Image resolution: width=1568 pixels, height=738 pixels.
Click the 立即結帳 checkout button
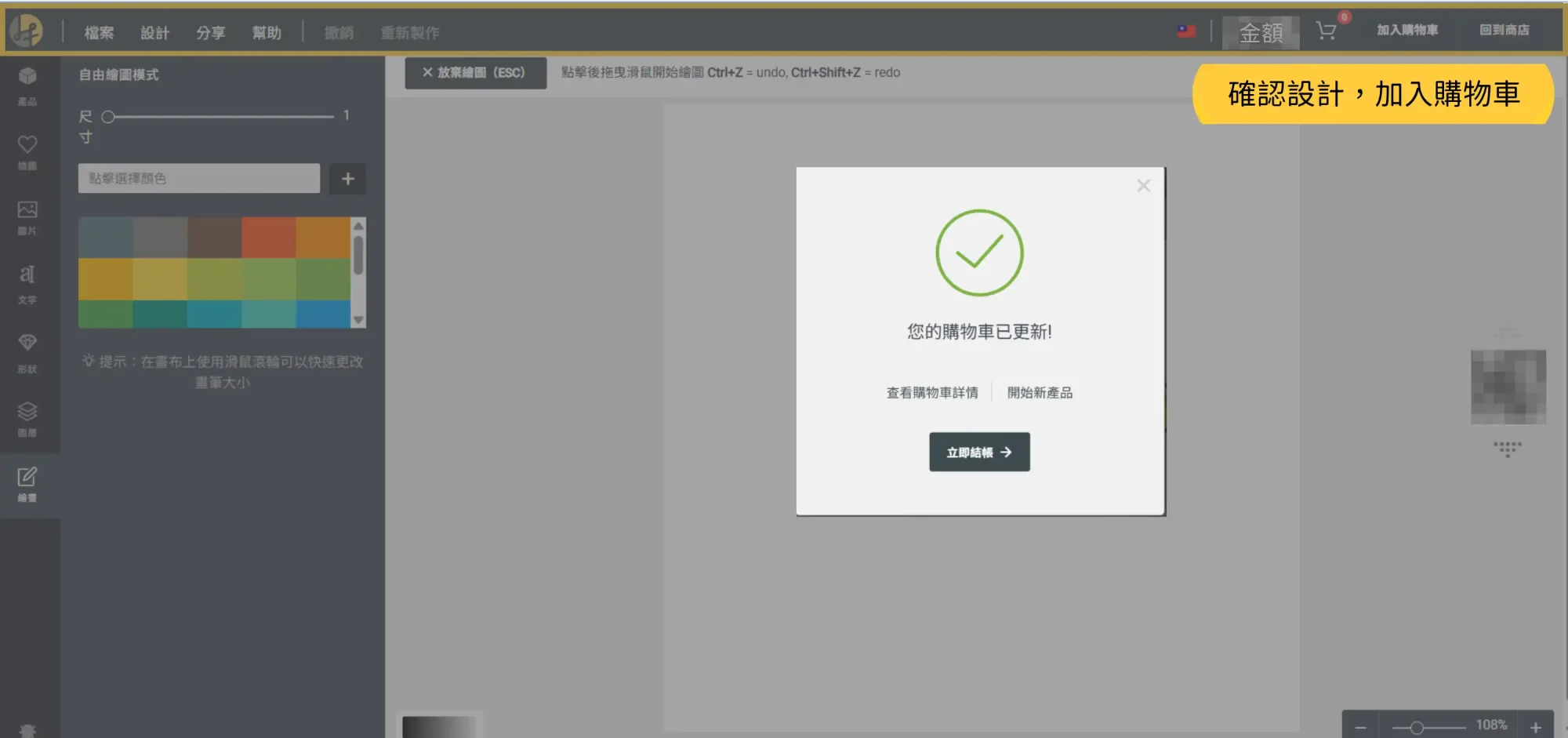(x=979, y=453)
